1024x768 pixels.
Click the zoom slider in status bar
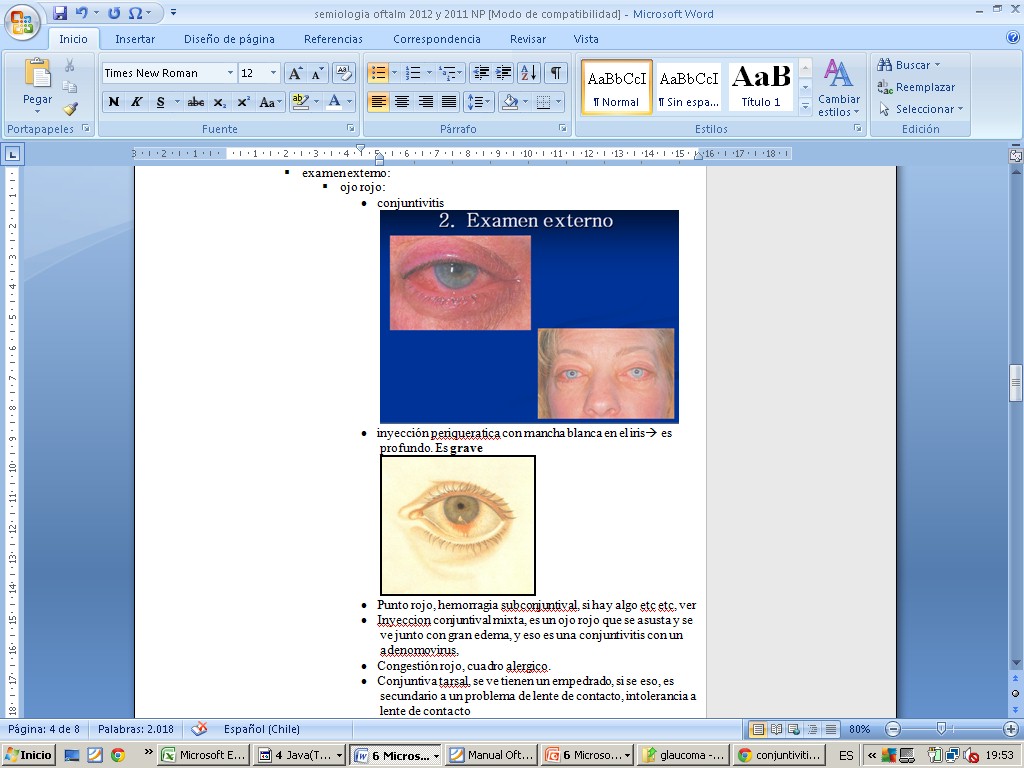942,729
